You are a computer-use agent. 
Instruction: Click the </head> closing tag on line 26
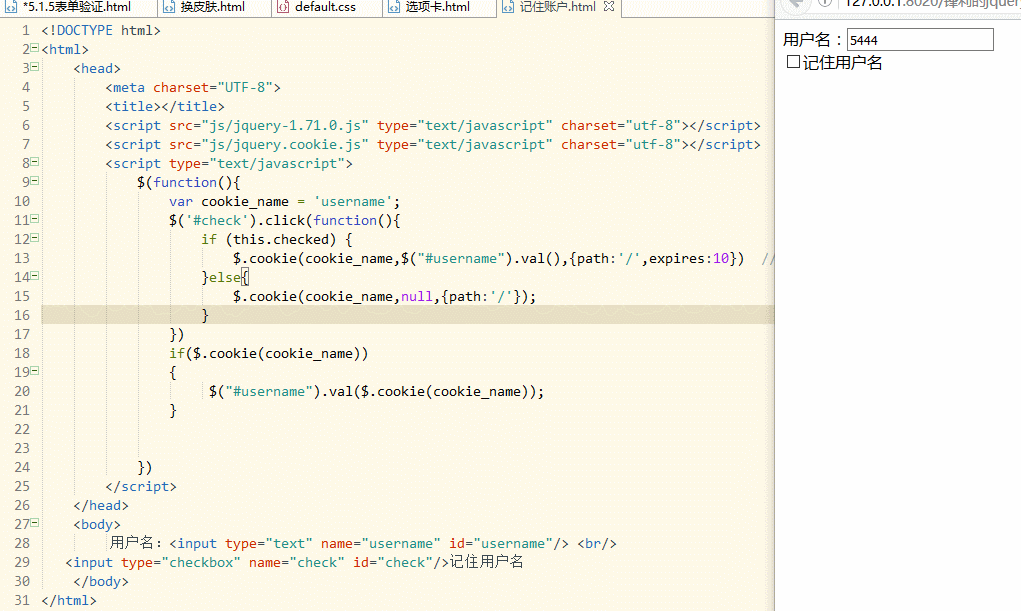pyautogui.click(x=101, y=505)
